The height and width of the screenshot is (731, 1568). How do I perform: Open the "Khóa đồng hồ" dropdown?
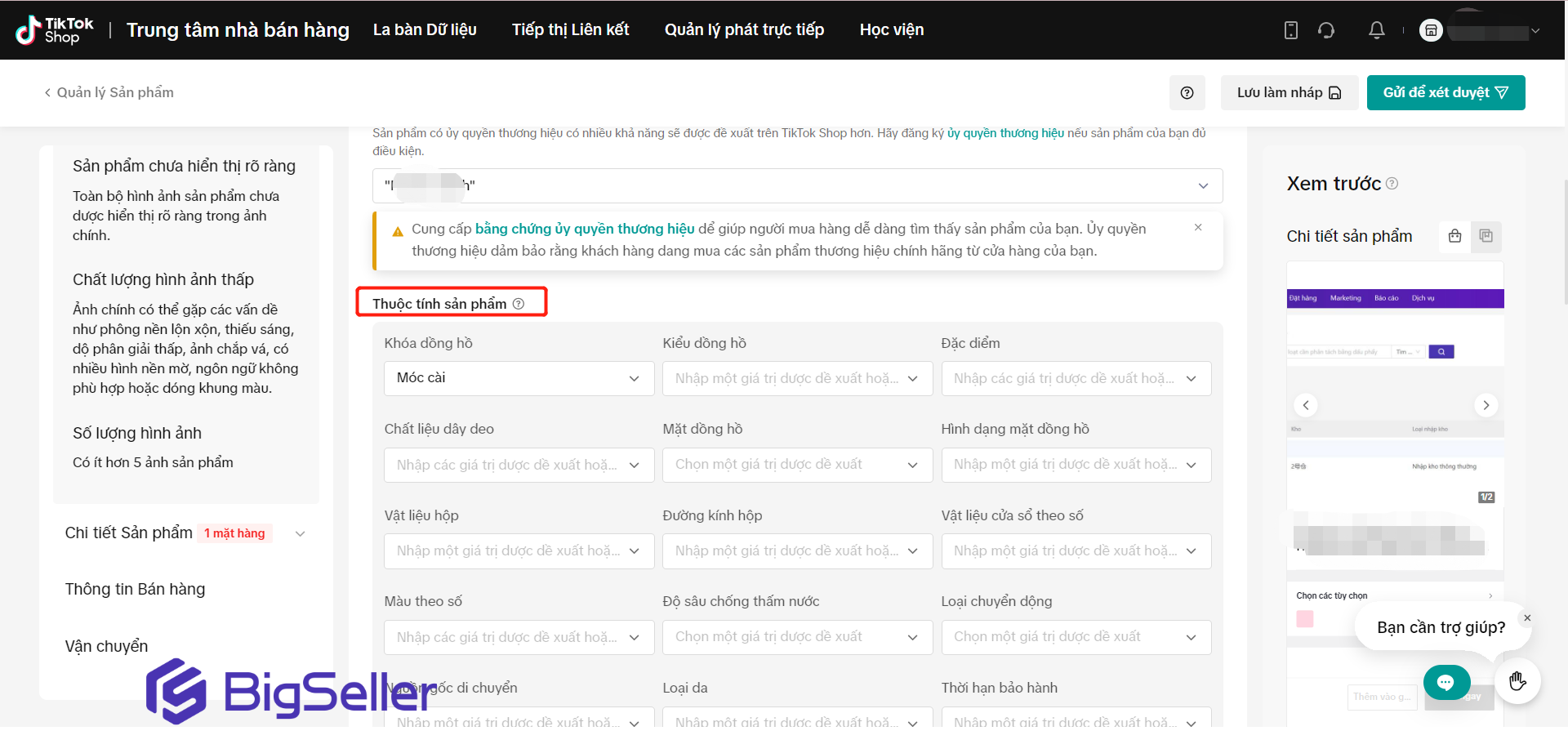[519, 378]
